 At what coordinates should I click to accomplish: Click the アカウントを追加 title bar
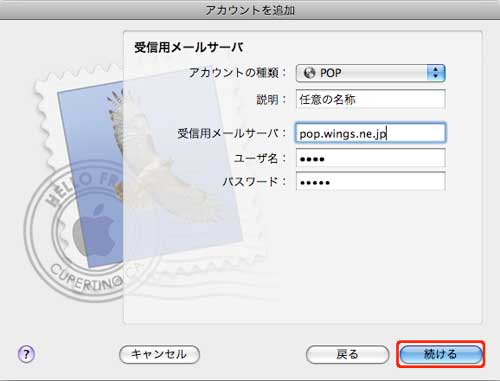(250, 10)
